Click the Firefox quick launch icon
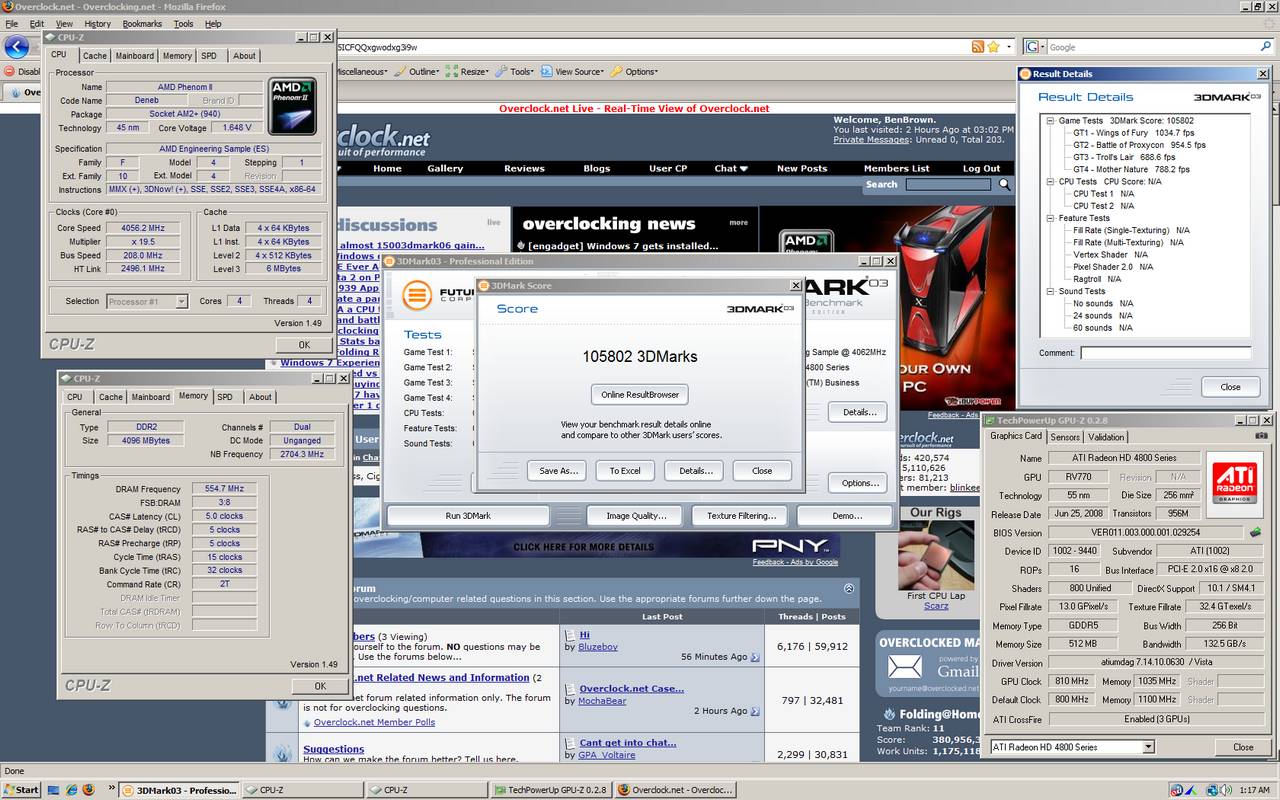This screenshot has width=1280, height=800. click(88, 789)
